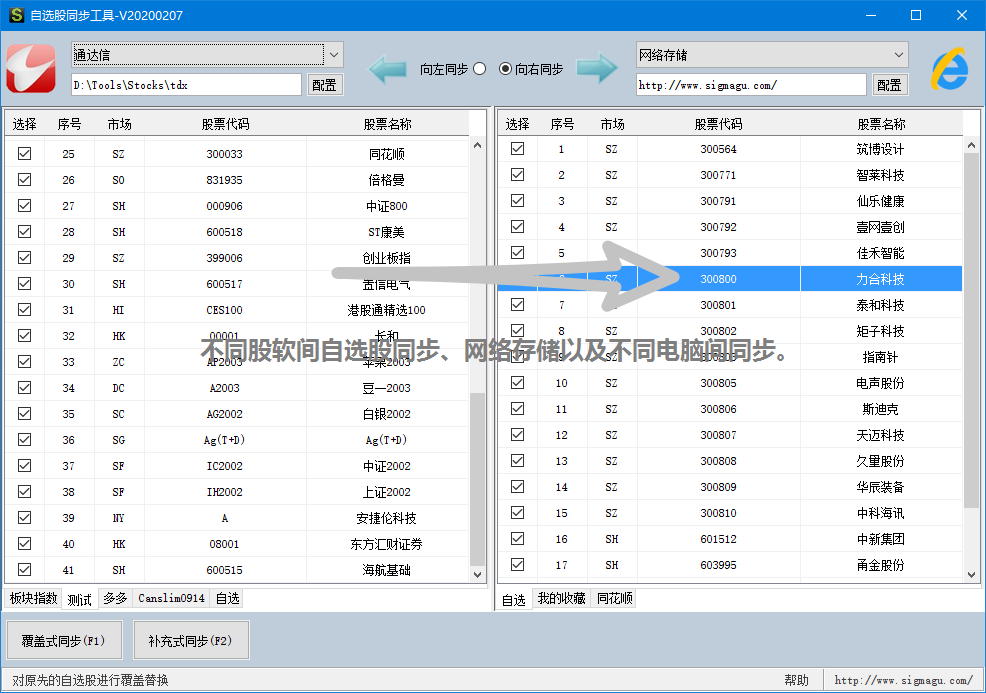Click the red Tongdaxin logo icon

coord(31,67)
